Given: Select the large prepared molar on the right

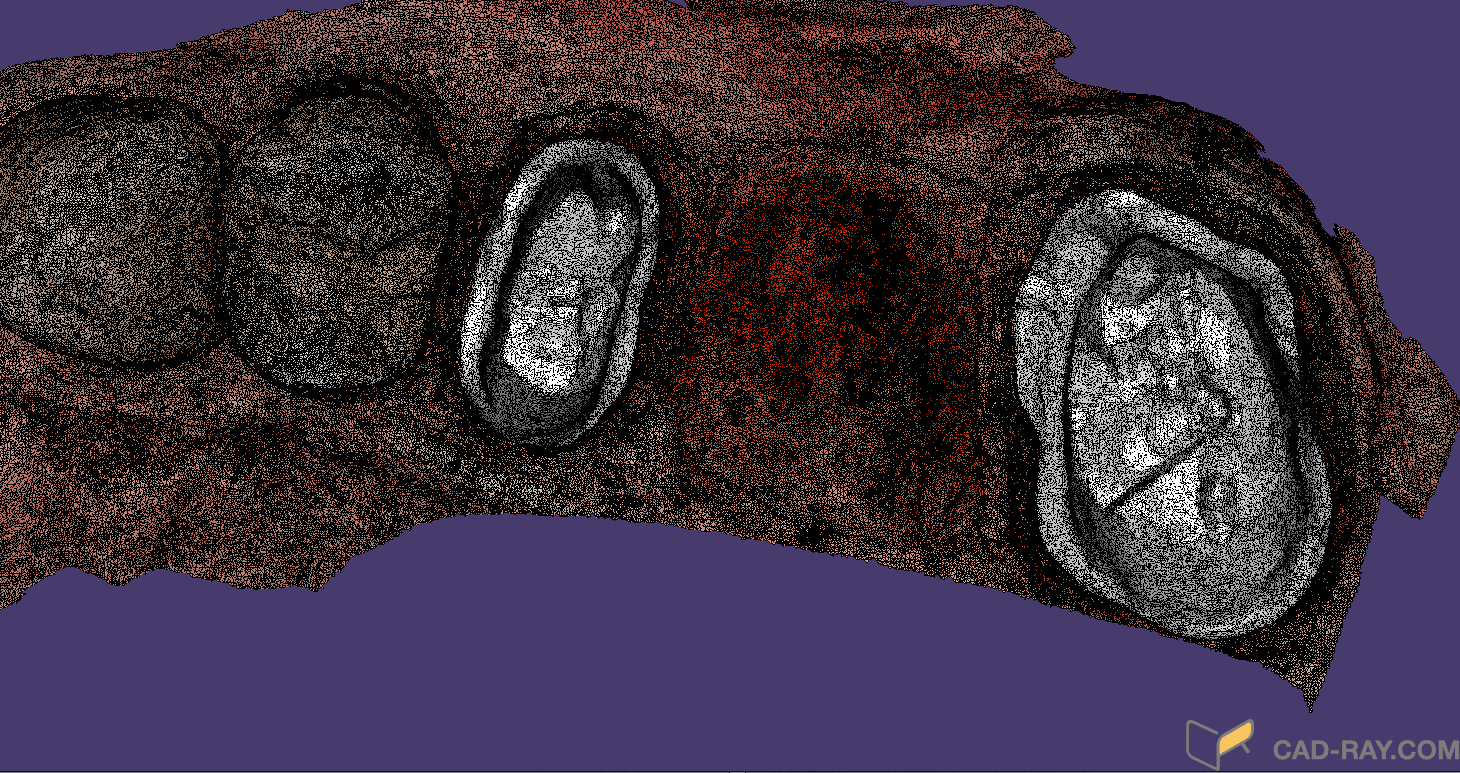Looking at the screenshot, I should click(x=1170, y=410).
